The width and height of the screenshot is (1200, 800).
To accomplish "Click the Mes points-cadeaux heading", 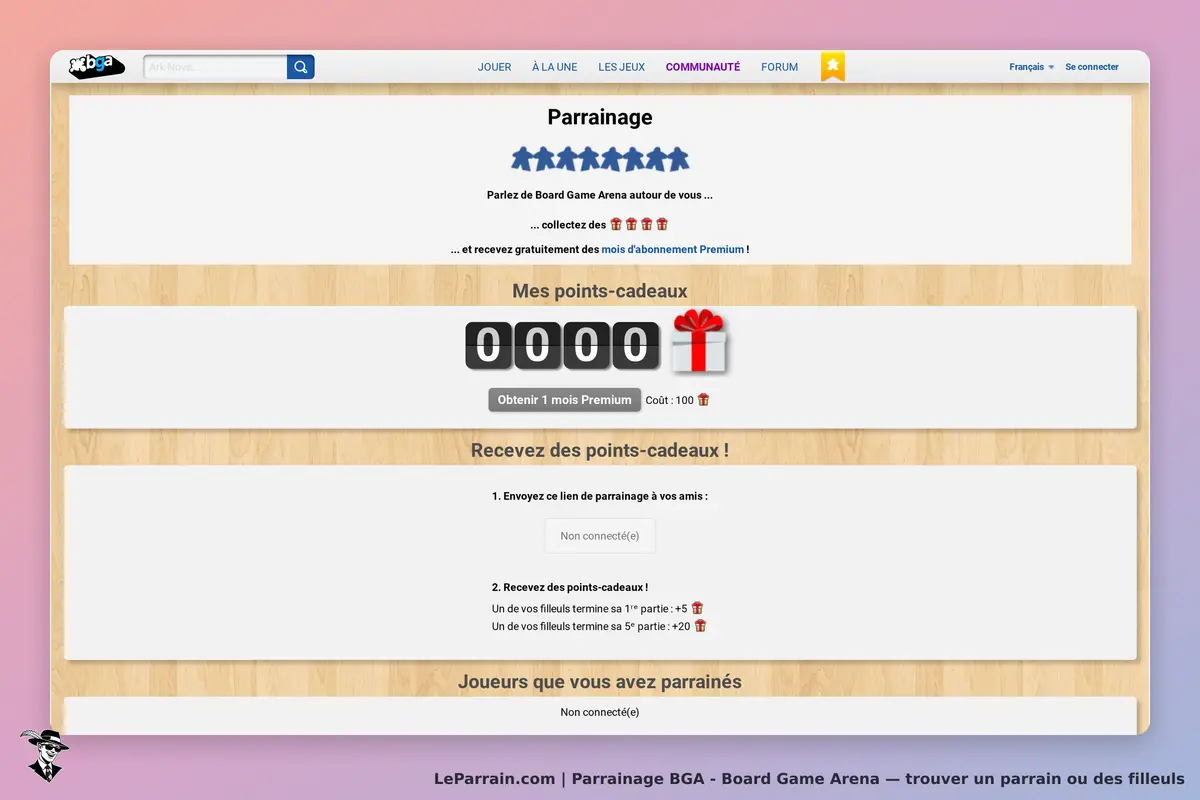I will (600, 291).
